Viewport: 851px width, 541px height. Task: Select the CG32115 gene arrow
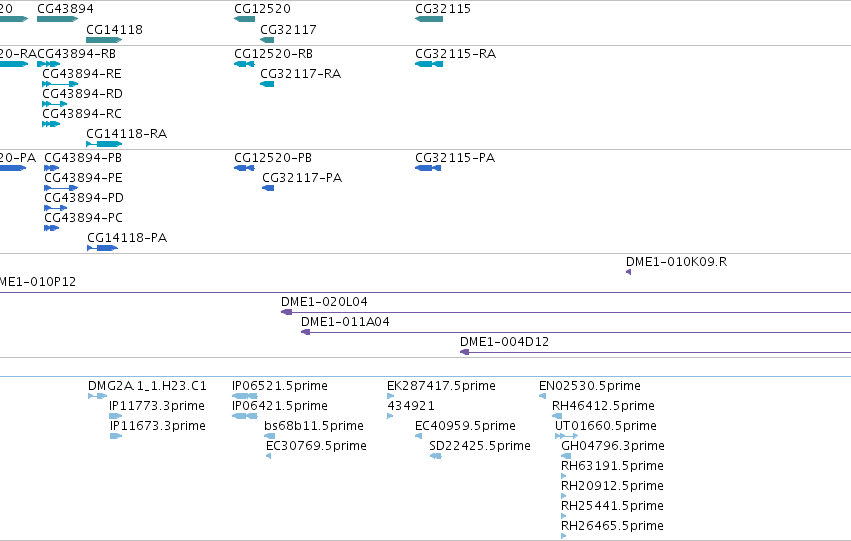pos(429,19)
